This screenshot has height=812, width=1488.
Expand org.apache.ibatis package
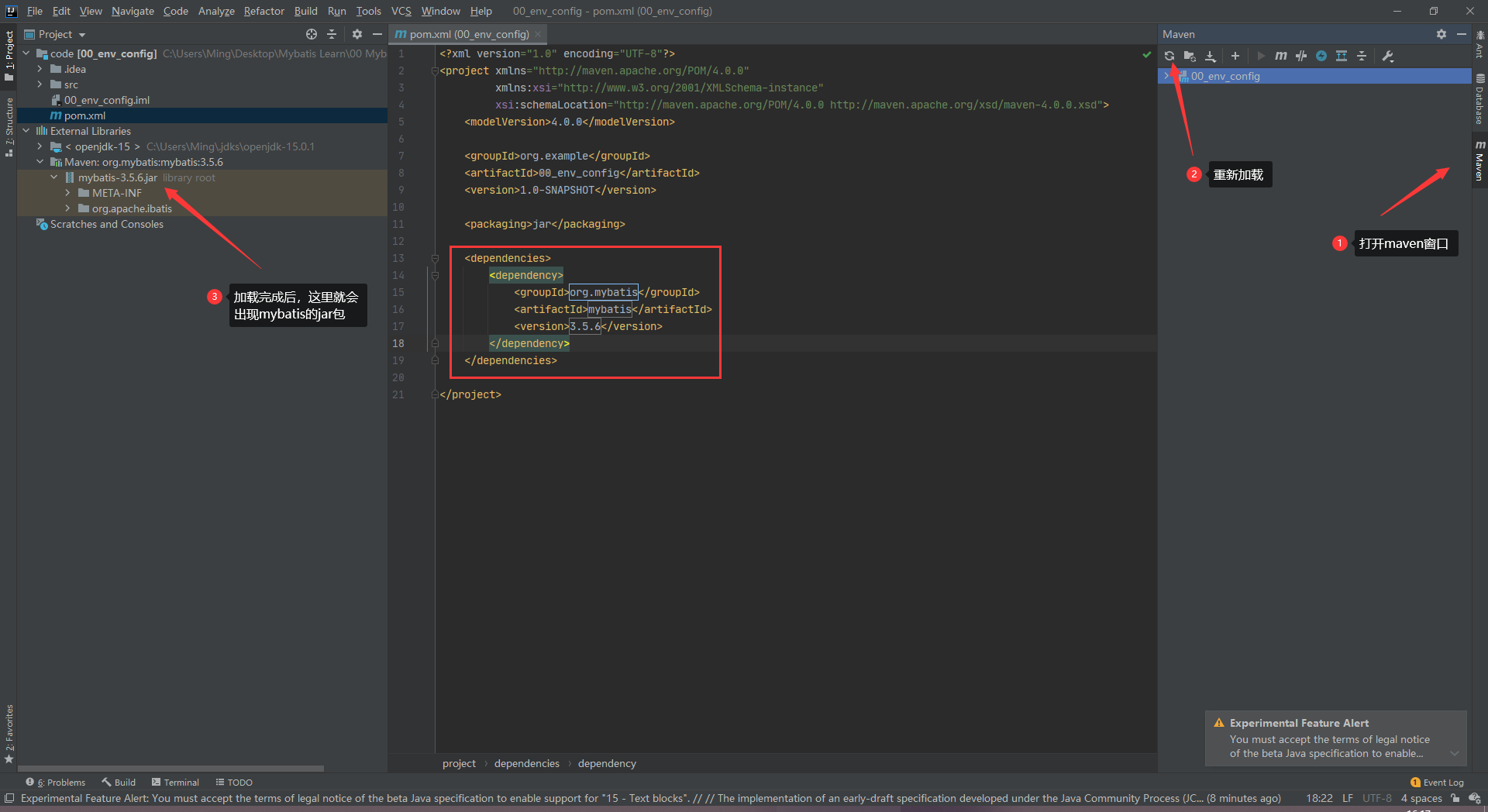(68, 208)
